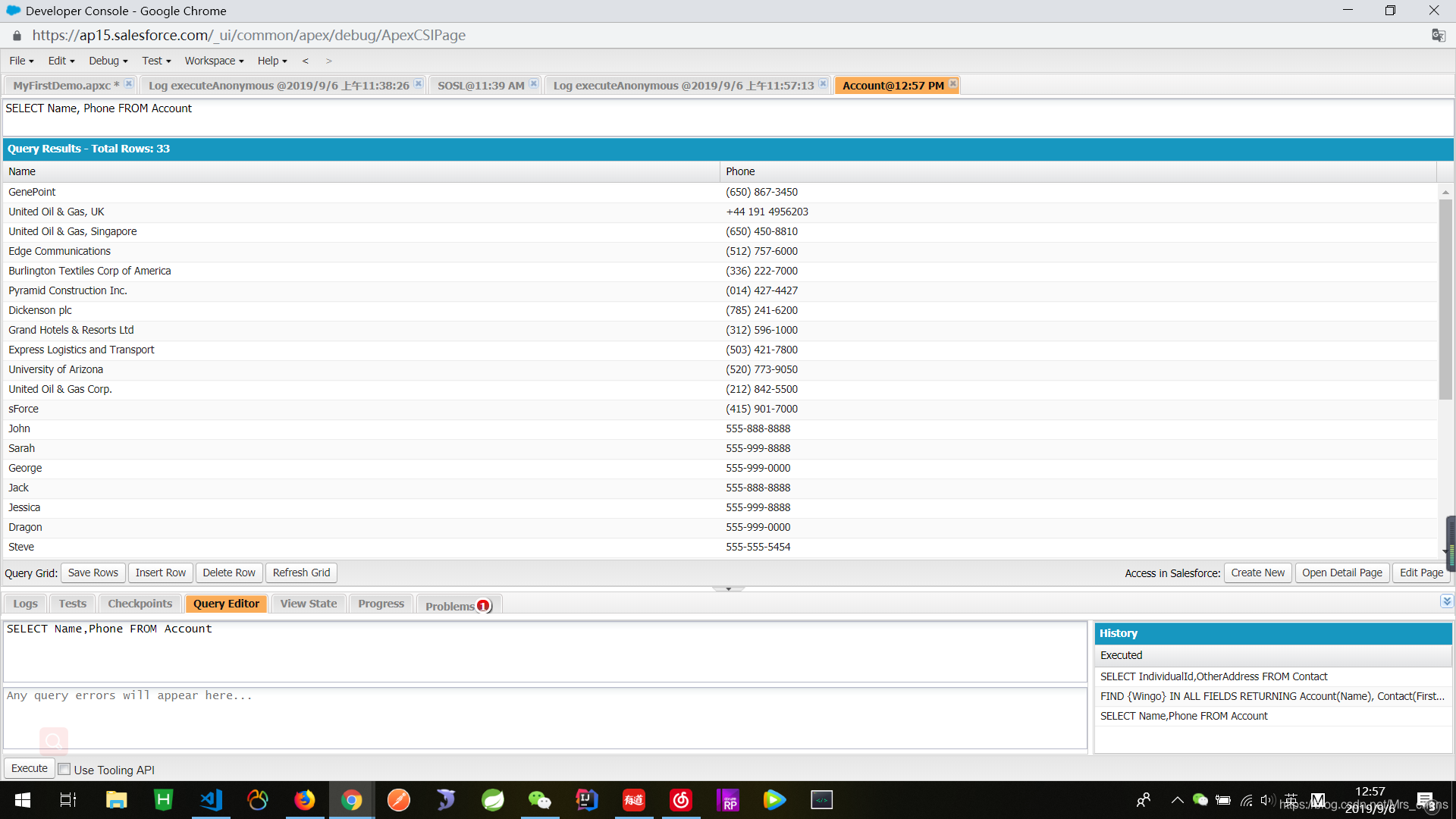This screenshot has width=1456, height=819.
Task: Open Firefox from the taskbar
Action: tap(305, 800)
